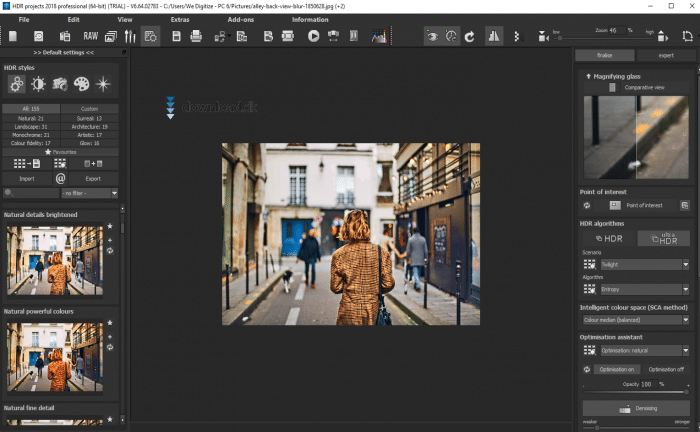The width and height of the screenshot is (700, 432).
Task: Select the camera HDR style icon
Action: 59,84
